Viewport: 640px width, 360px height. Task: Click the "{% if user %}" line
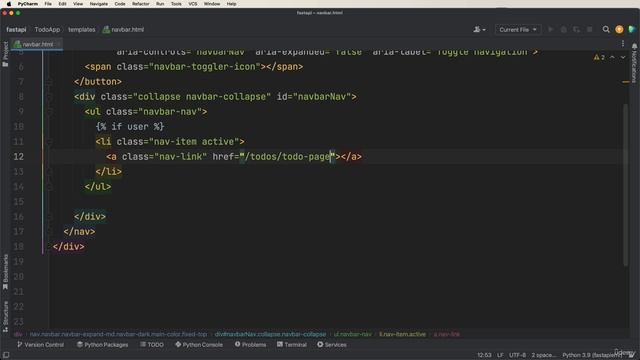coord(130,127)
